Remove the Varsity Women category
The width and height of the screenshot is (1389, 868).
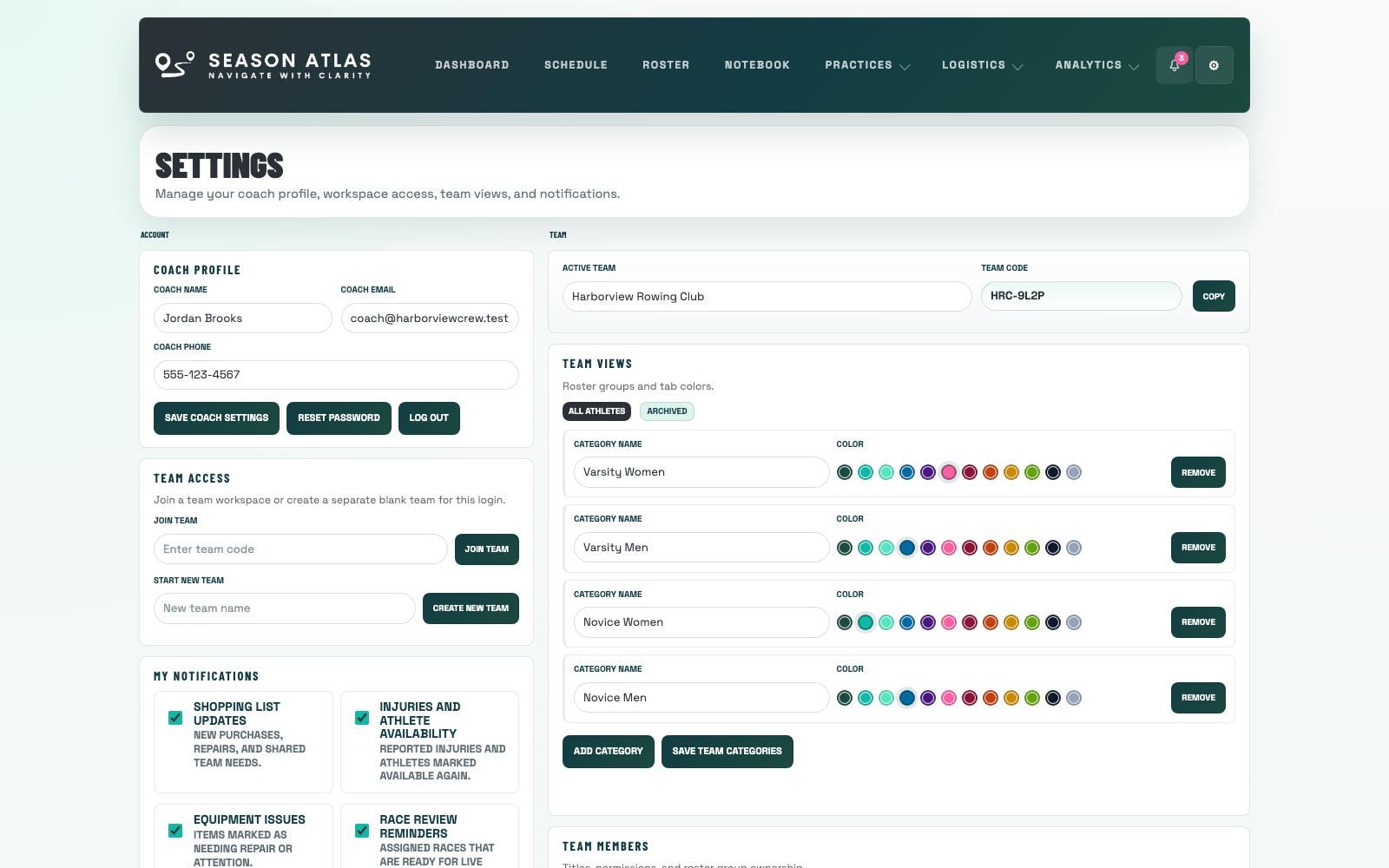coord(1198,472)
